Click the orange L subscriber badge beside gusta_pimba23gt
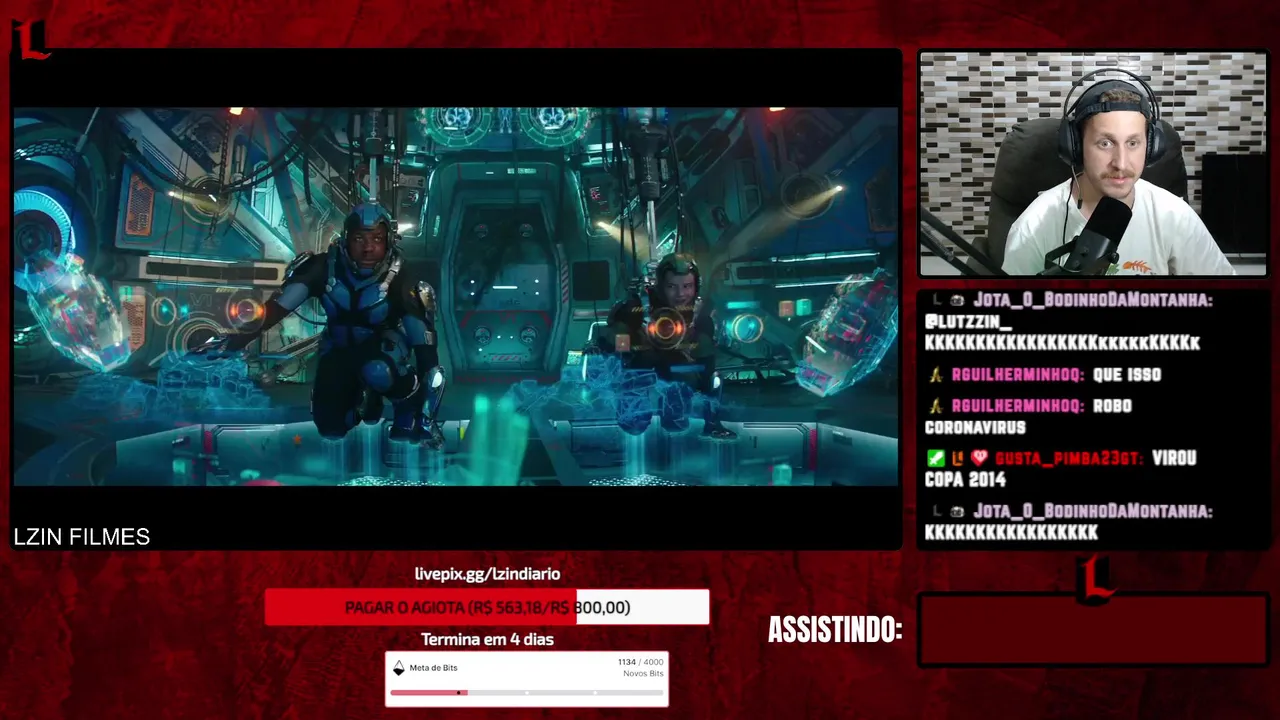 [x=957, y=458]
